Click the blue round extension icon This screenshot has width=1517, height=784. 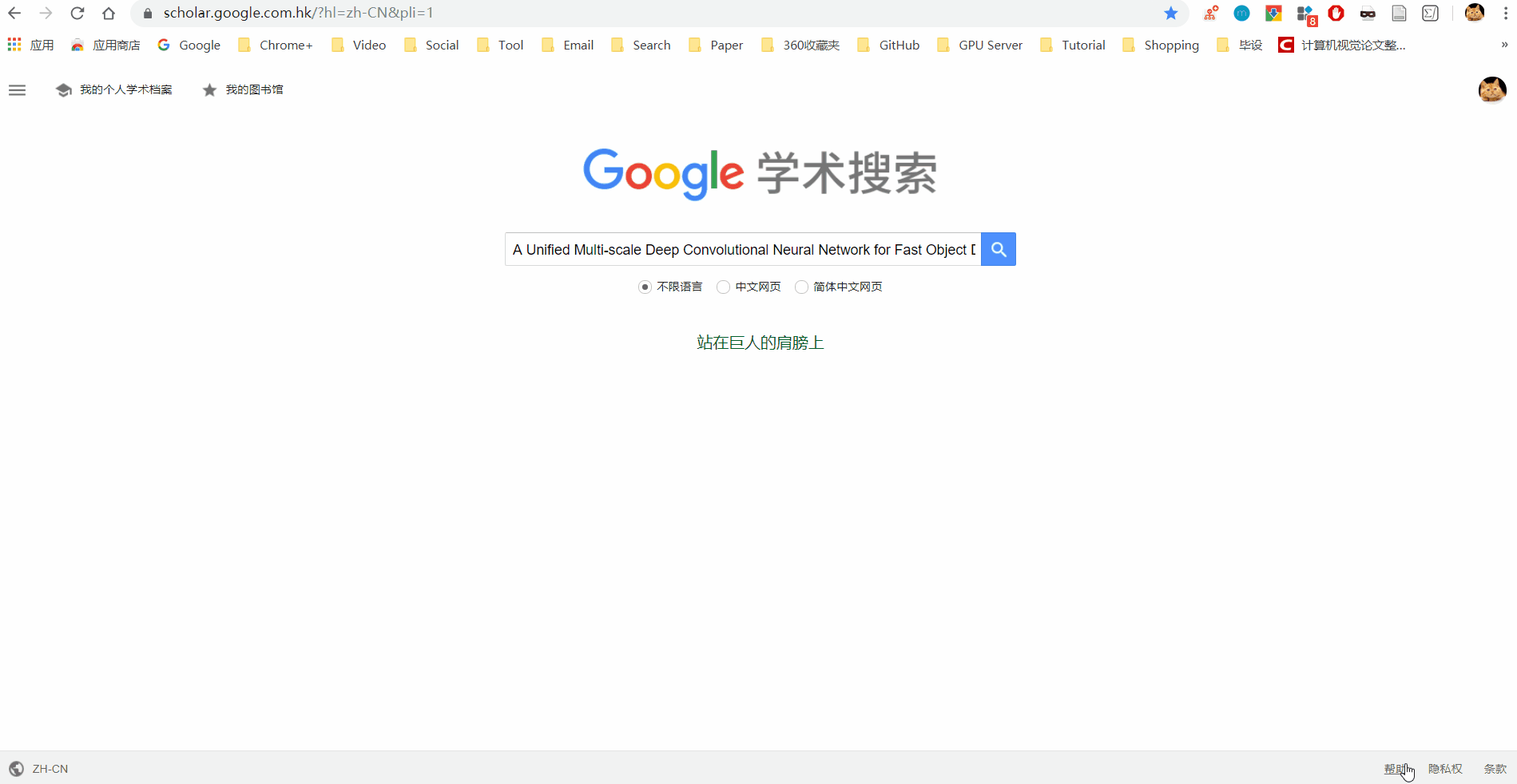coord(1241,13)
